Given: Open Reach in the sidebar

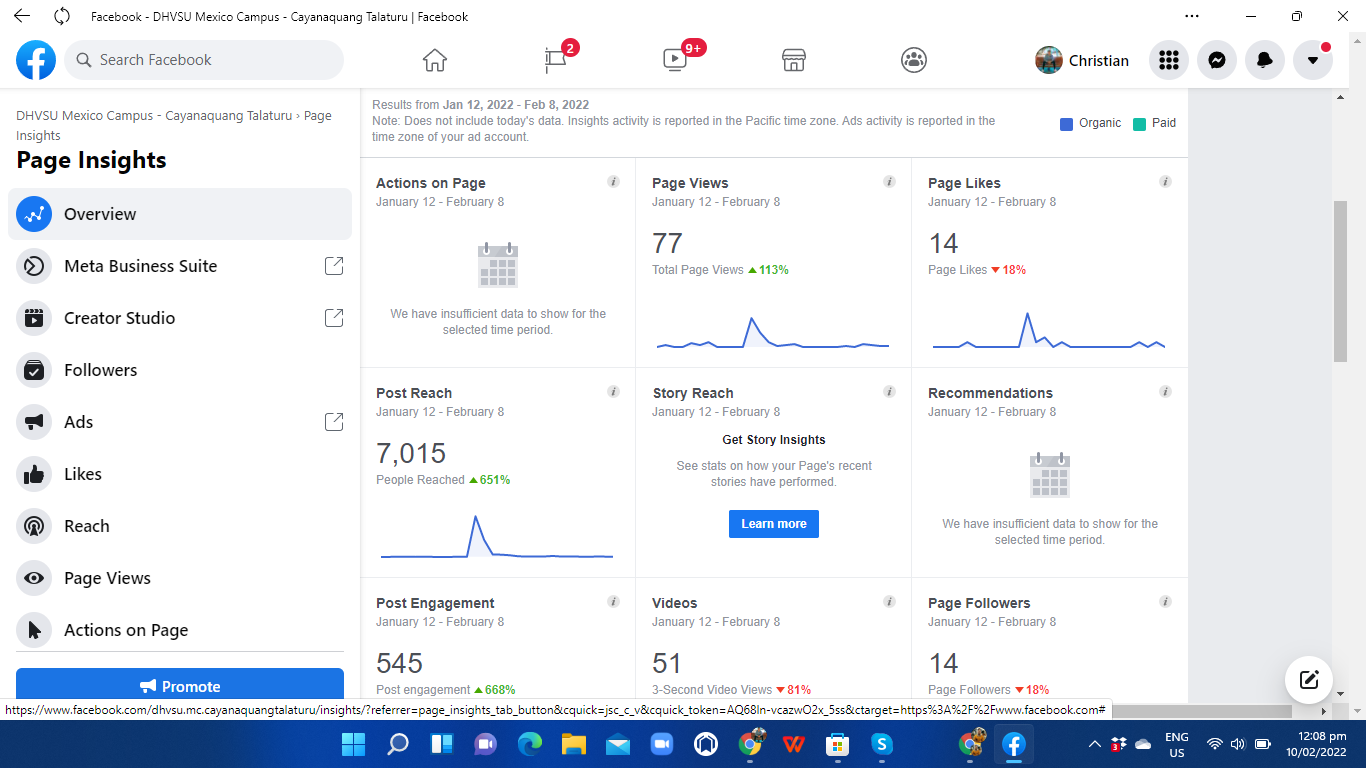Looking at the screenshot, I should coord(180,526).
